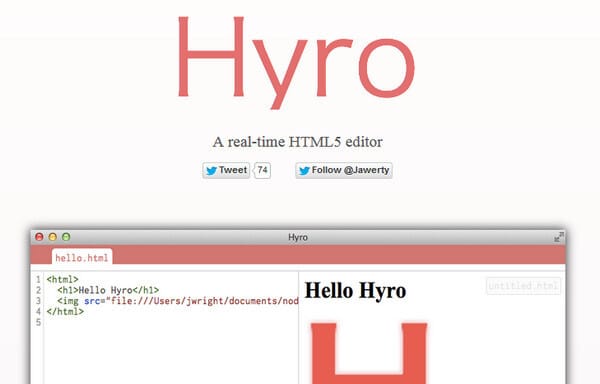Select the hello.html tab
The height and width of the screenshot is (384, 600).
coord(82,257)
